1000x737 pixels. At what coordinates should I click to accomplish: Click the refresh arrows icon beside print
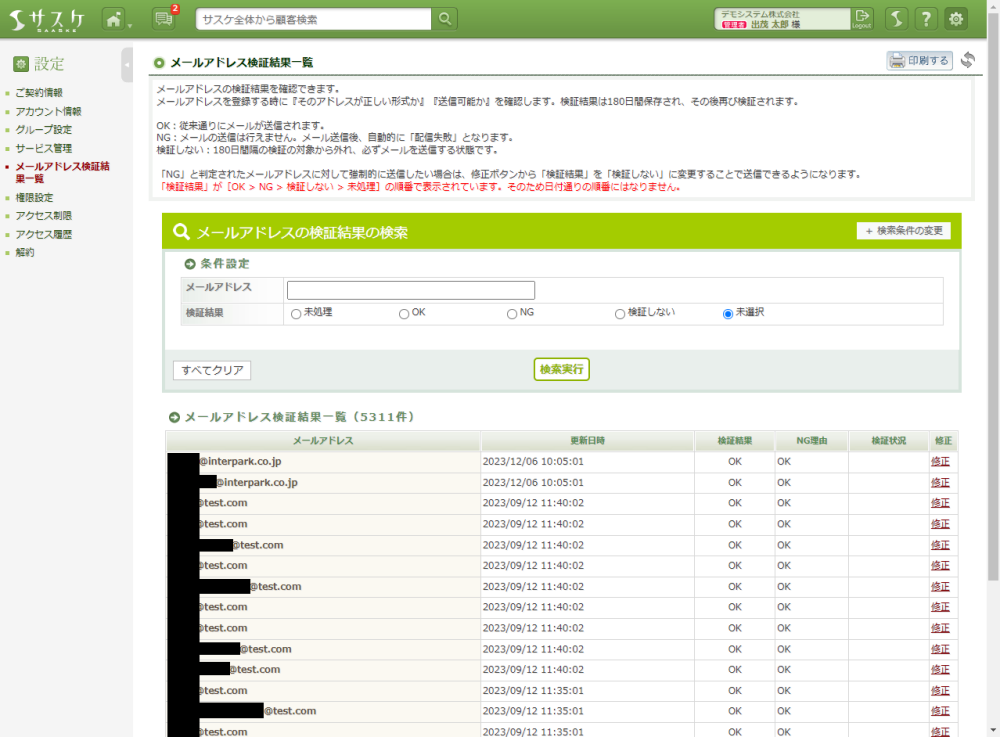coord(967,60)
